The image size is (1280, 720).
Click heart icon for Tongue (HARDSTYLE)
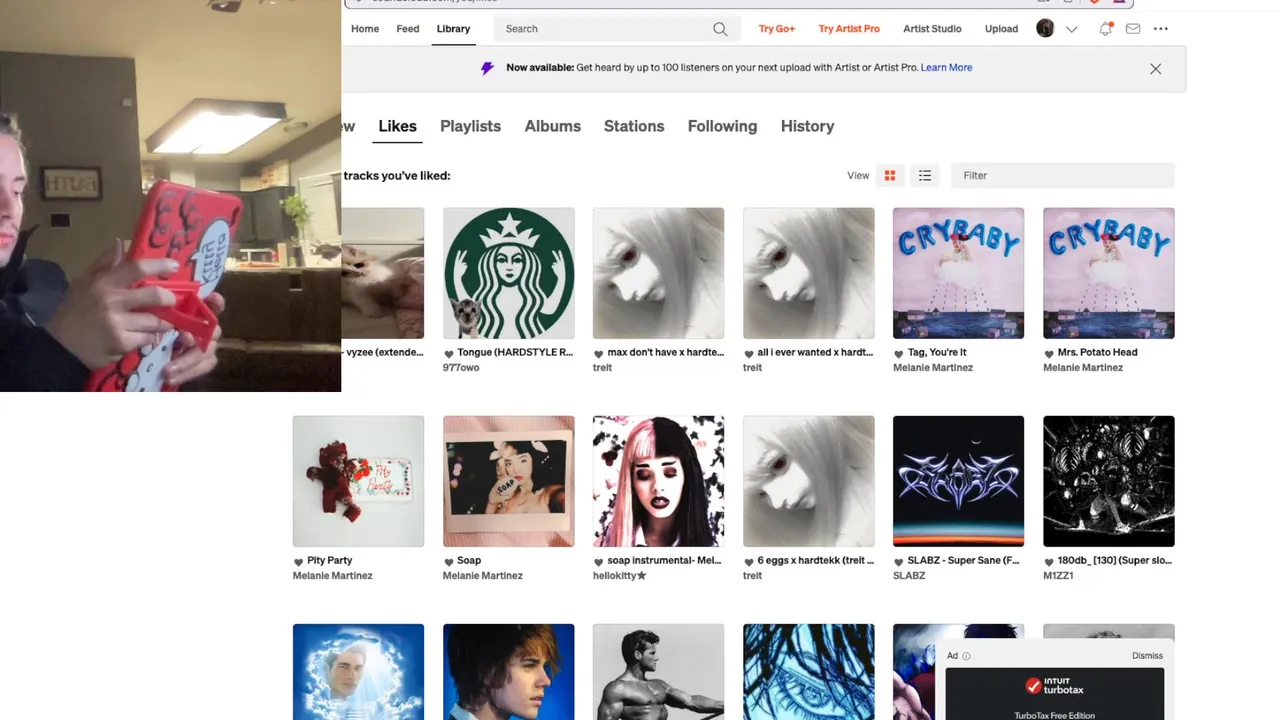[x=449, y=354]
